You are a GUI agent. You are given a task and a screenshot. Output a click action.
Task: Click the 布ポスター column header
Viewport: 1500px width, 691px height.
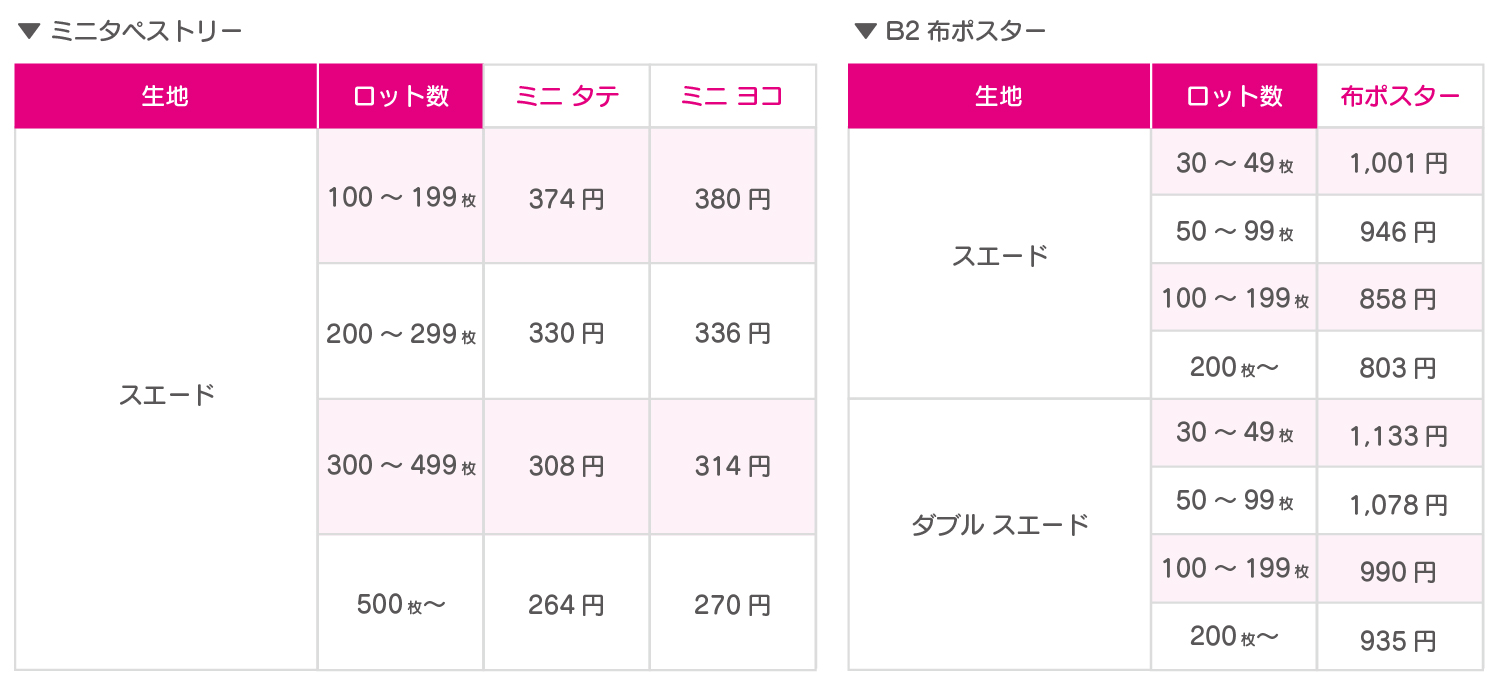click(x=1399, y=96)
